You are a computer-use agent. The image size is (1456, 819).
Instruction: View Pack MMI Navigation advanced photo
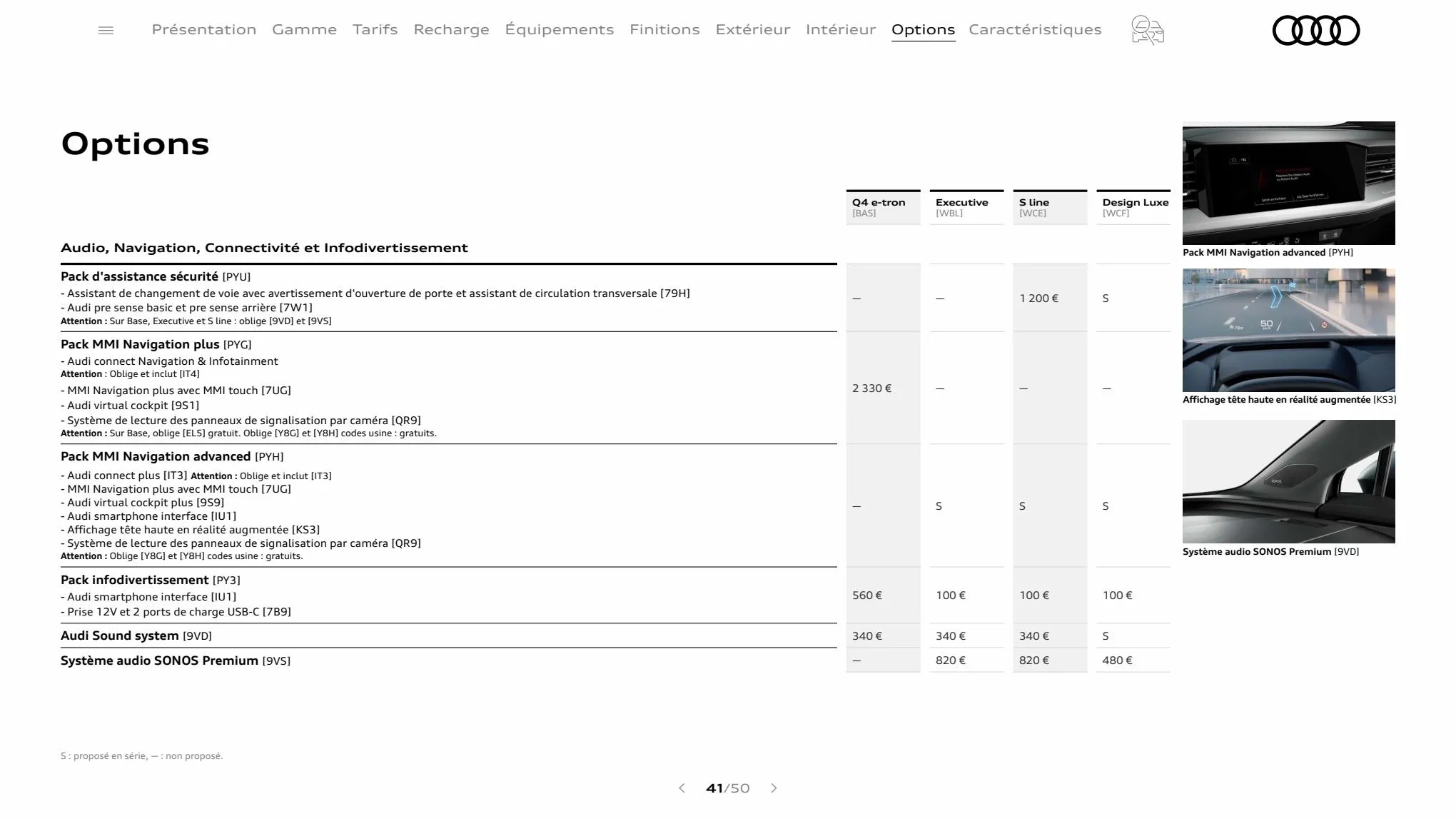pyautogui.click(x=1288, y=183)
